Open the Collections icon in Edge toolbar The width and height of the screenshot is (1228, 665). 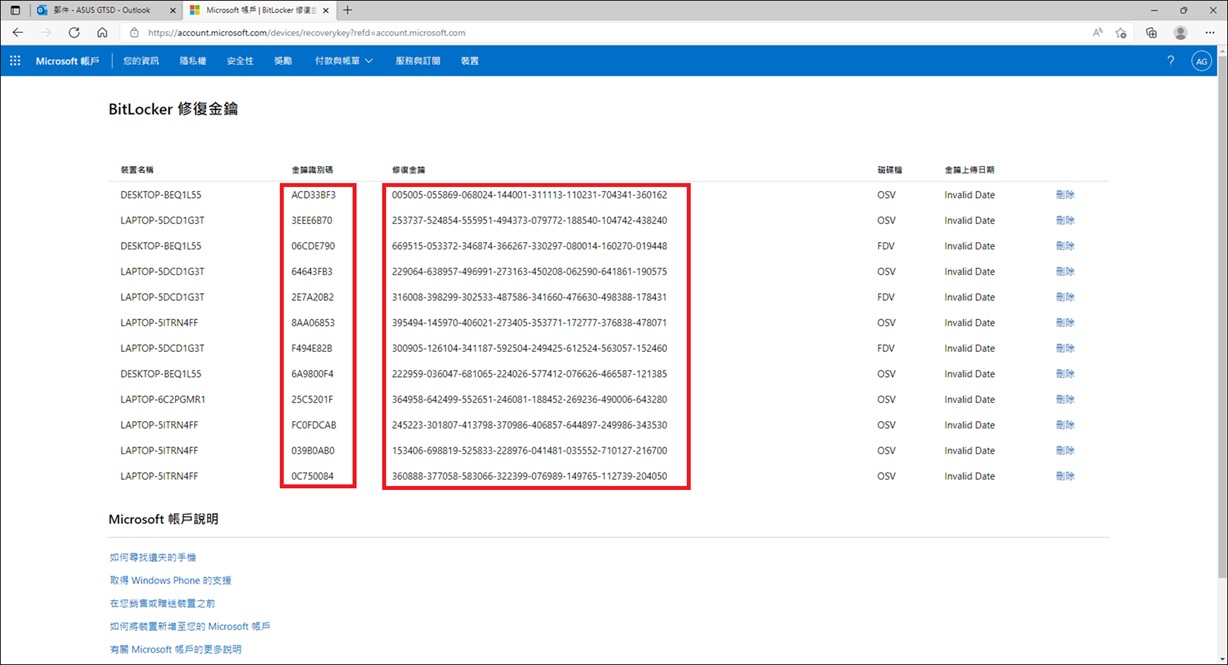1151,32
